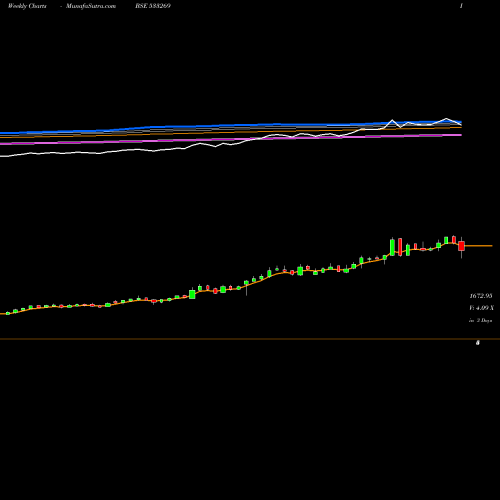This screenshot has height=500, width=500.
Task: Click the 'MunafaSutra.com' label
Action: coord(91,6)
